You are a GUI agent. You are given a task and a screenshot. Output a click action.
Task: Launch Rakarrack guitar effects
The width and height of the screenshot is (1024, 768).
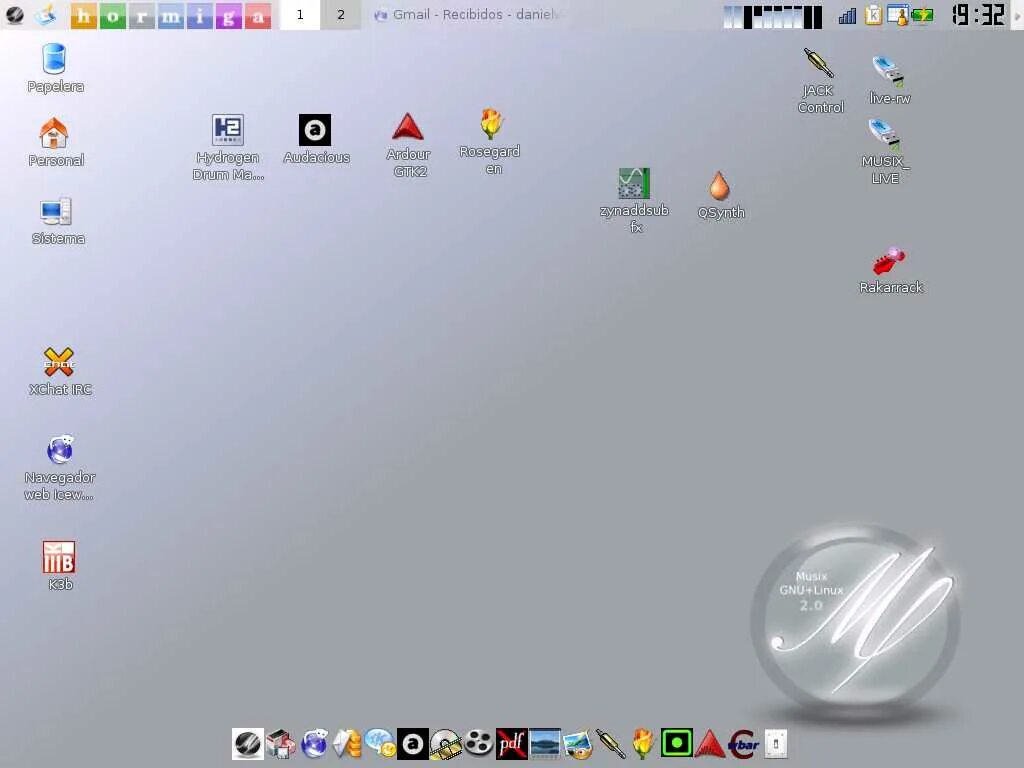[890, 271]
